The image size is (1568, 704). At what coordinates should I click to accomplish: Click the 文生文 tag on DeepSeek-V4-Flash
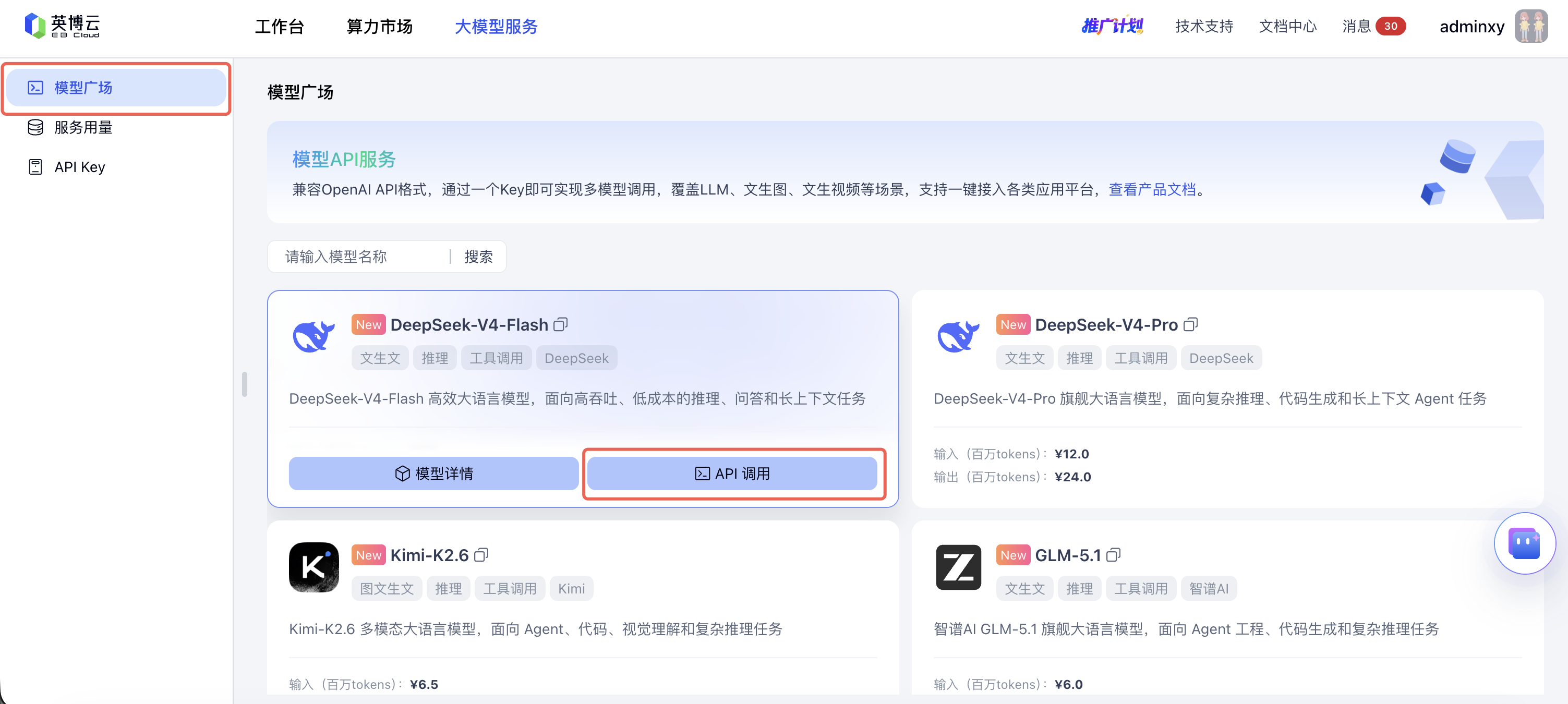point(380,358)
